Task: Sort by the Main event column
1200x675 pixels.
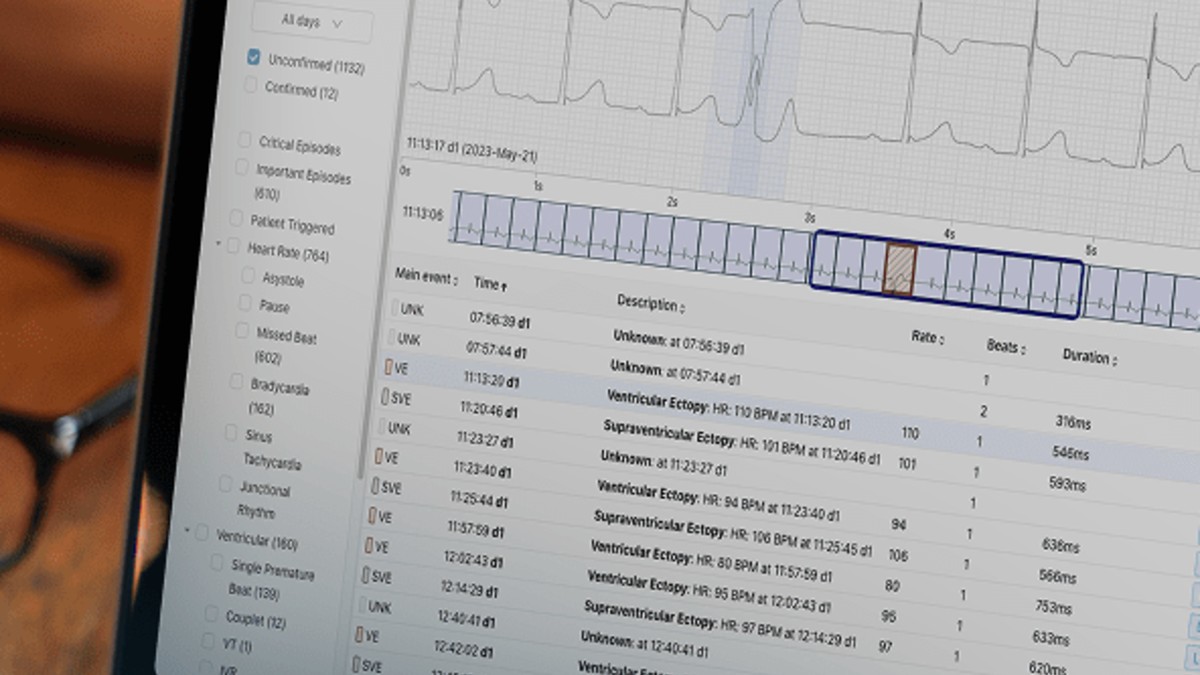Action: coord(427,277)
